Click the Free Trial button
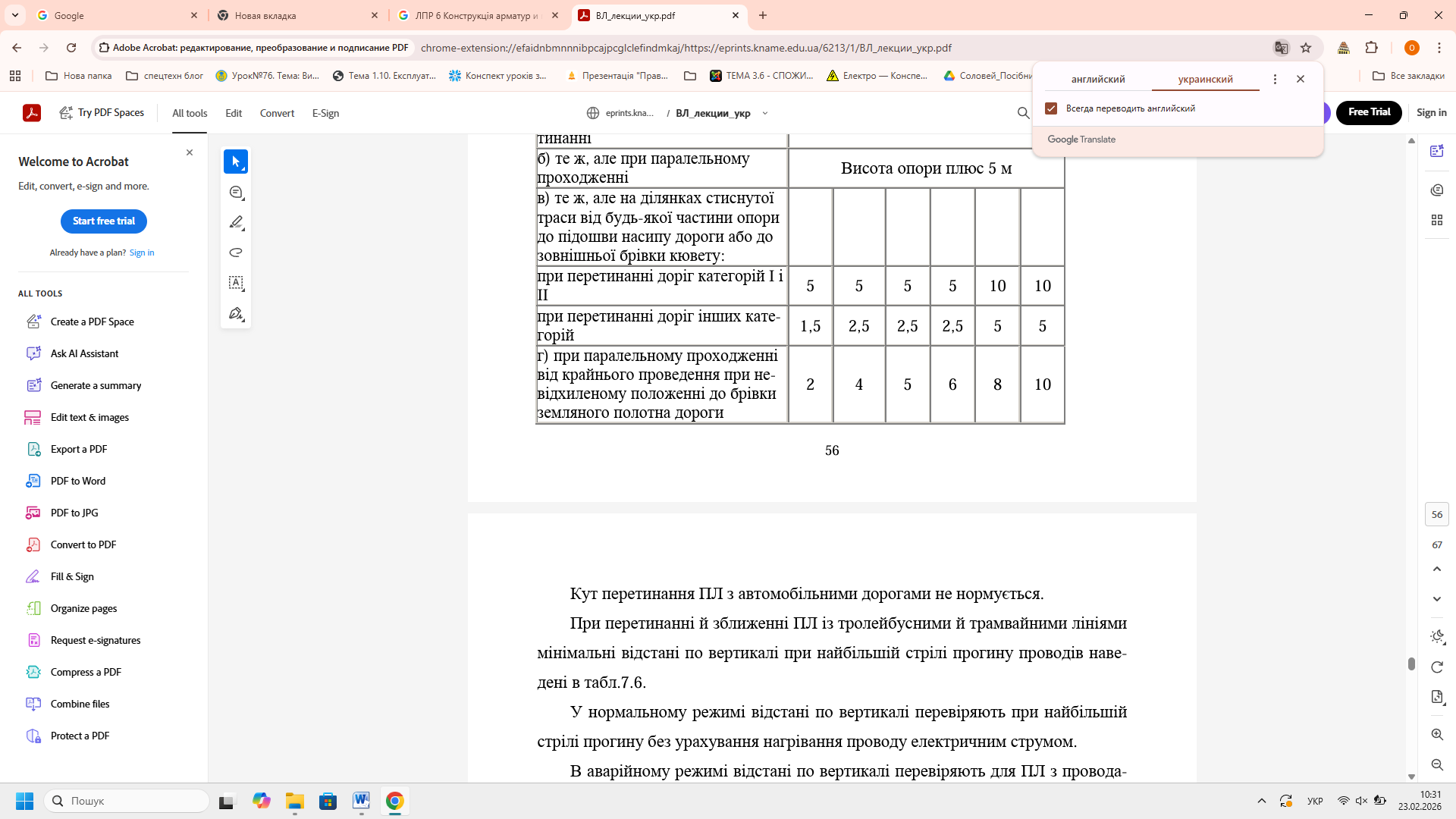The width and height of the screenshot is (1456, 819). point(1369,112)
